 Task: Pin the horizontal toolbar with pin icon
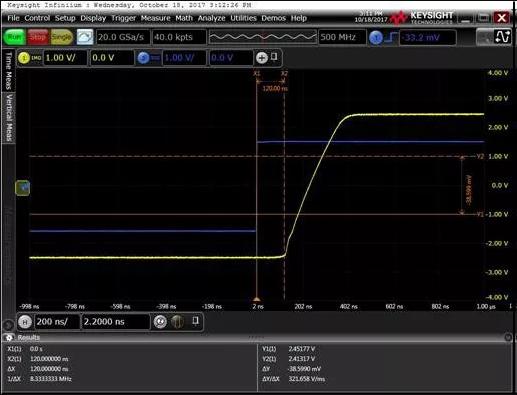pos(196,321)
